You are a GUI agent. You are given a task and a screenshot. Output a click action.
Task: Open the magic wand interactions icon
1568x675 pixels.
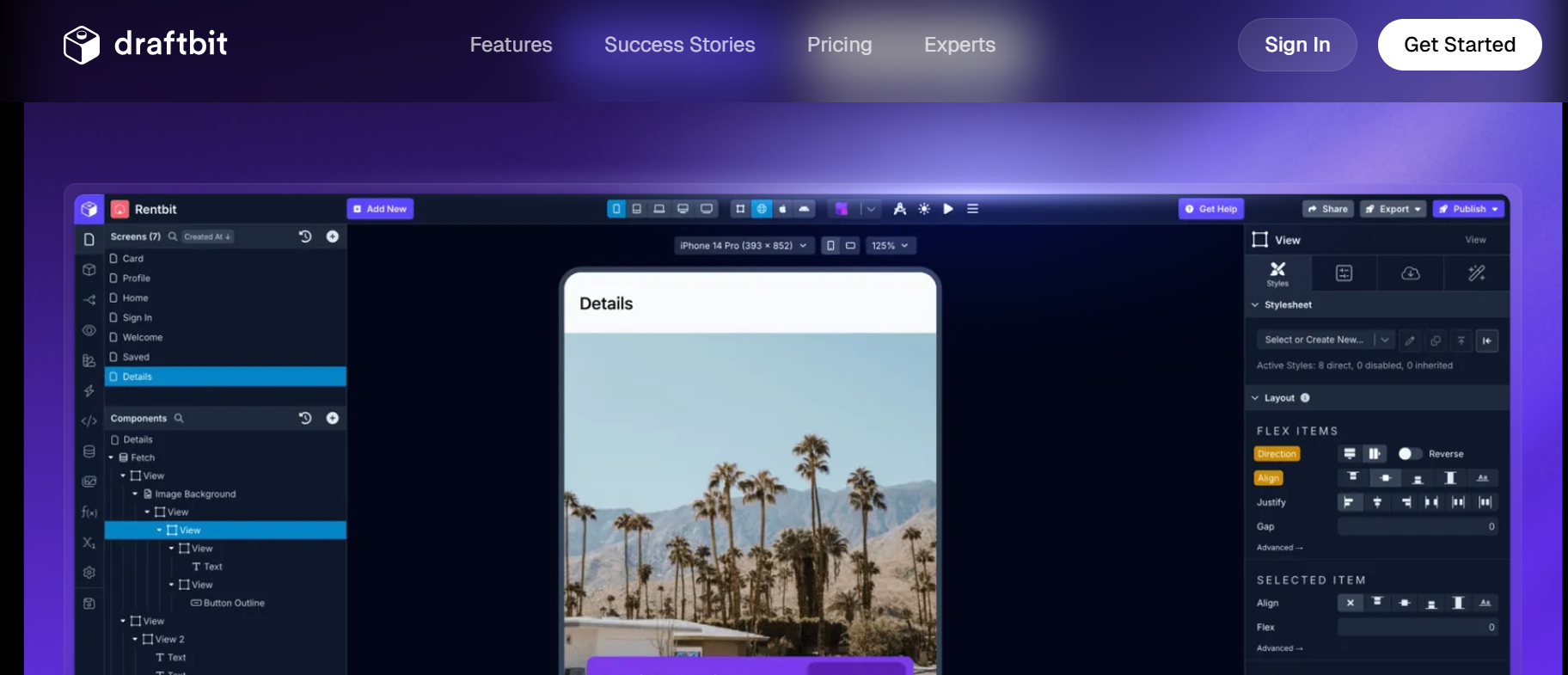[x=1477, y=273]
